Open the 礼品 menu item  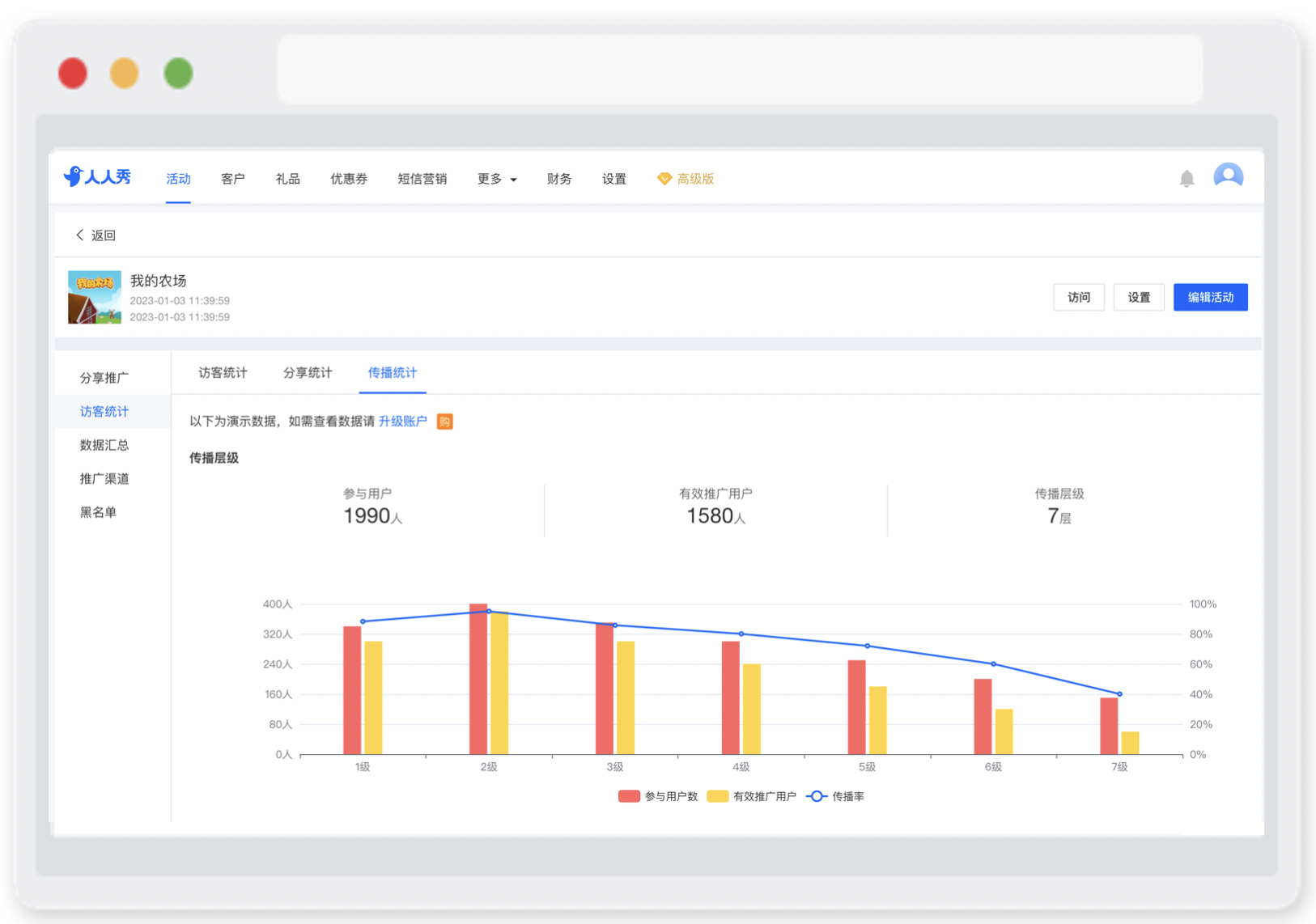pos(288,179)
